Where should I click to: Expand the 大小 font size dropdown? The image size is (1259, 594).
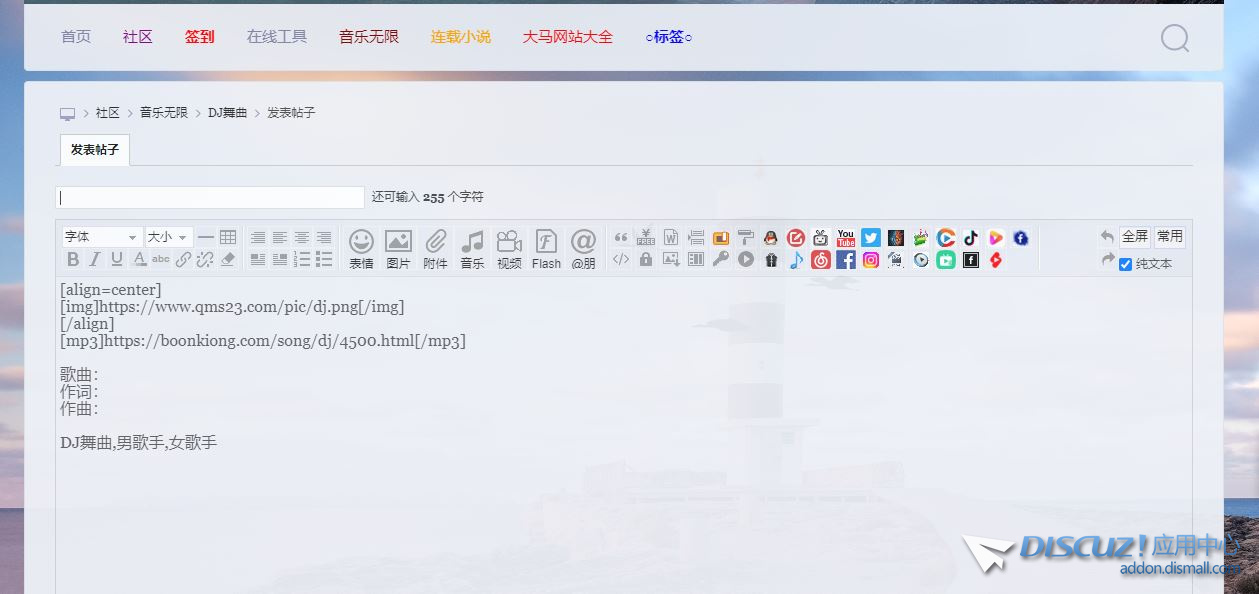(x=168, y=237)
